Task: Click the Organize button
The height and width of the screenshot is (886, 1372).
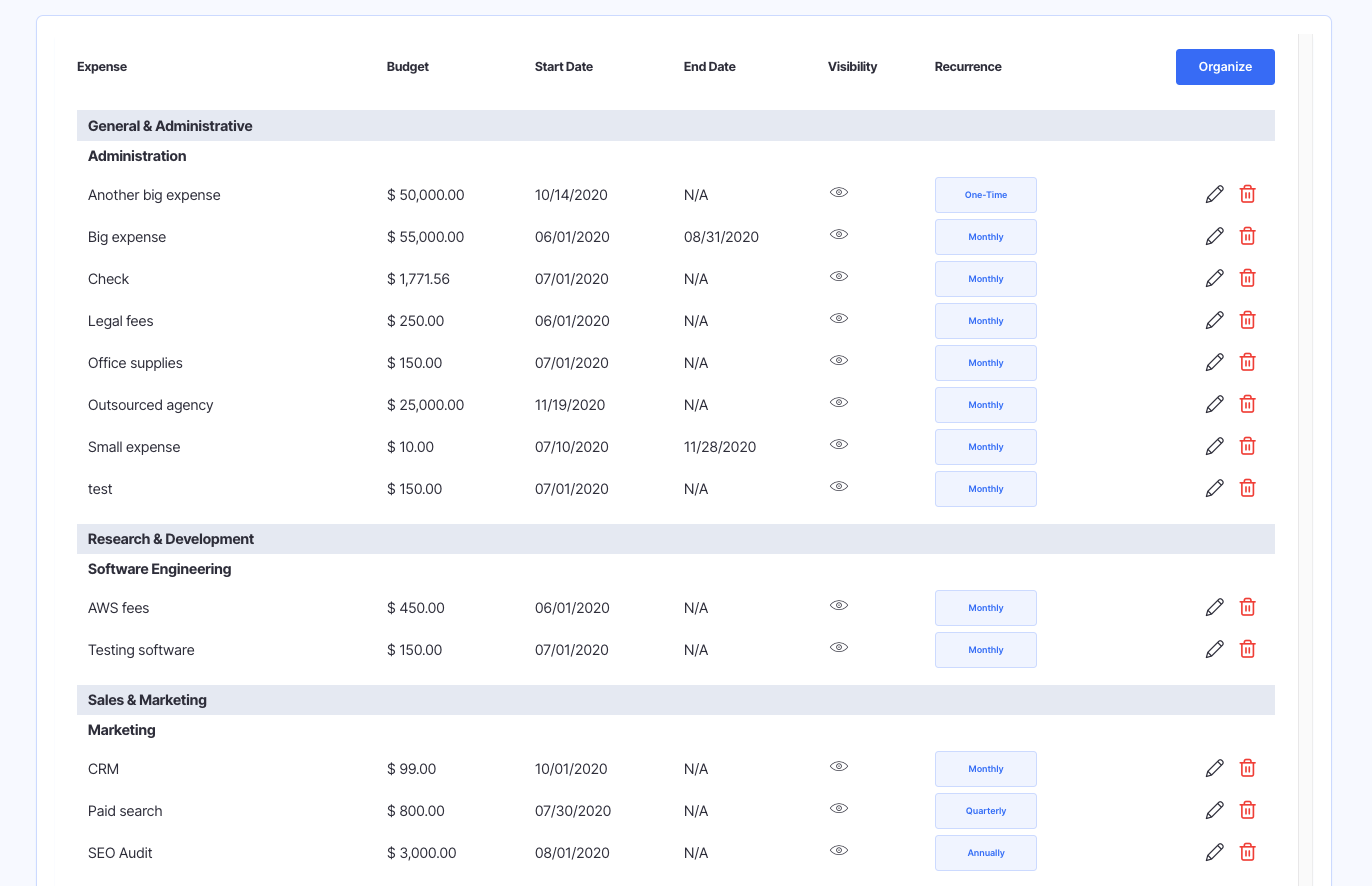Action: pos(1225,66)
